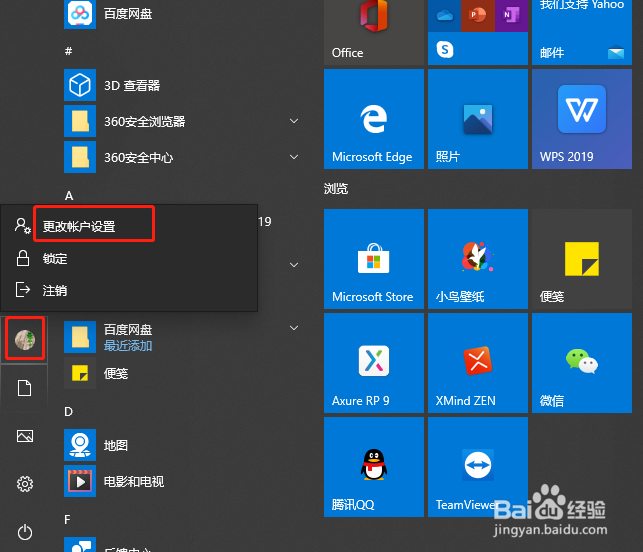Launch the XMind ZEN tile
The width and height of the screenshot is (643, 552).
[478, 363]
